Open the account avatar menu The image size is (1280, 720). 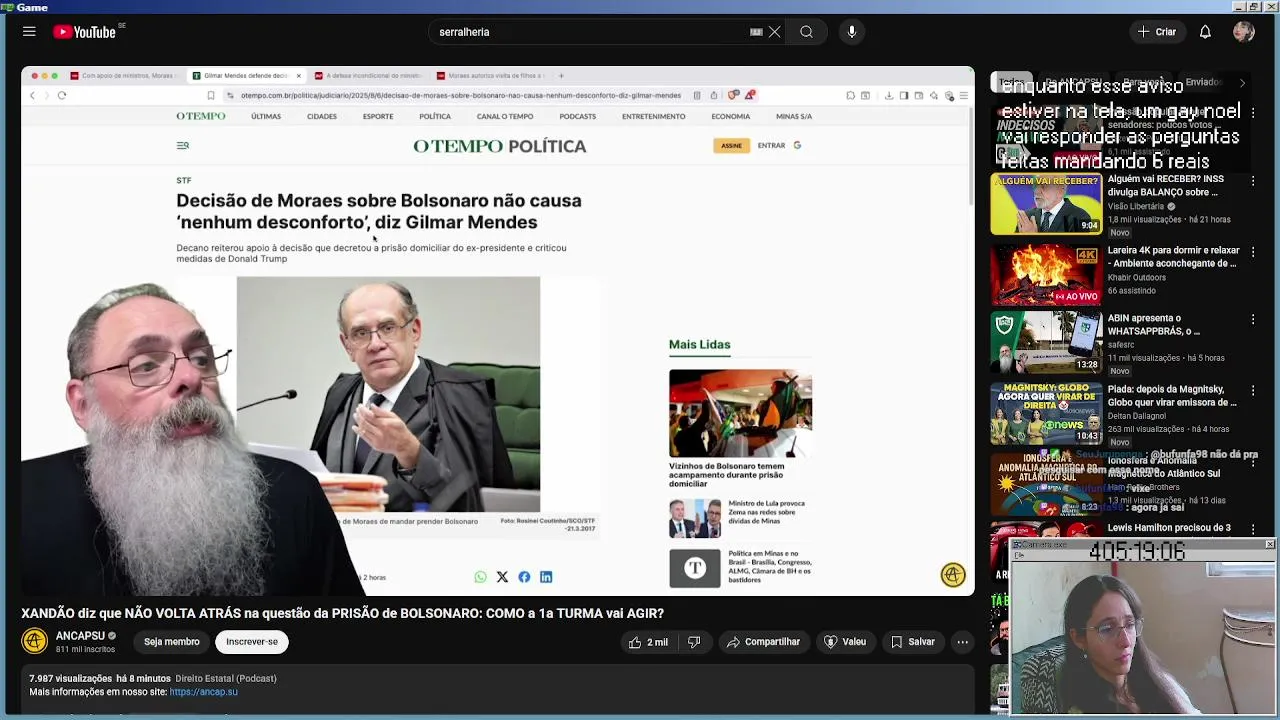[1244, 32]
